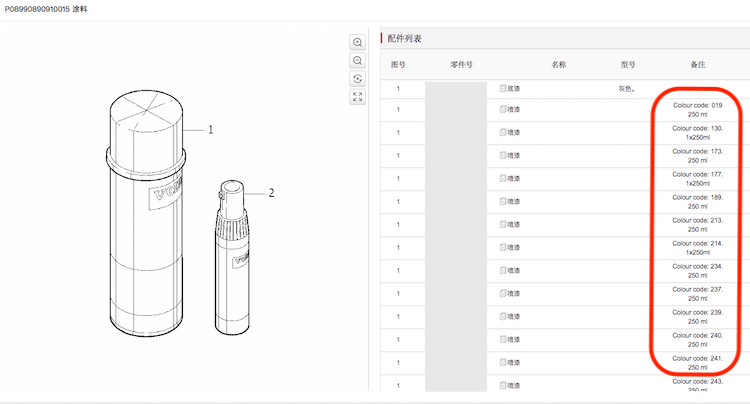Zoom out of the parts diagram
750x404 pixels.
tap(357, 60)
